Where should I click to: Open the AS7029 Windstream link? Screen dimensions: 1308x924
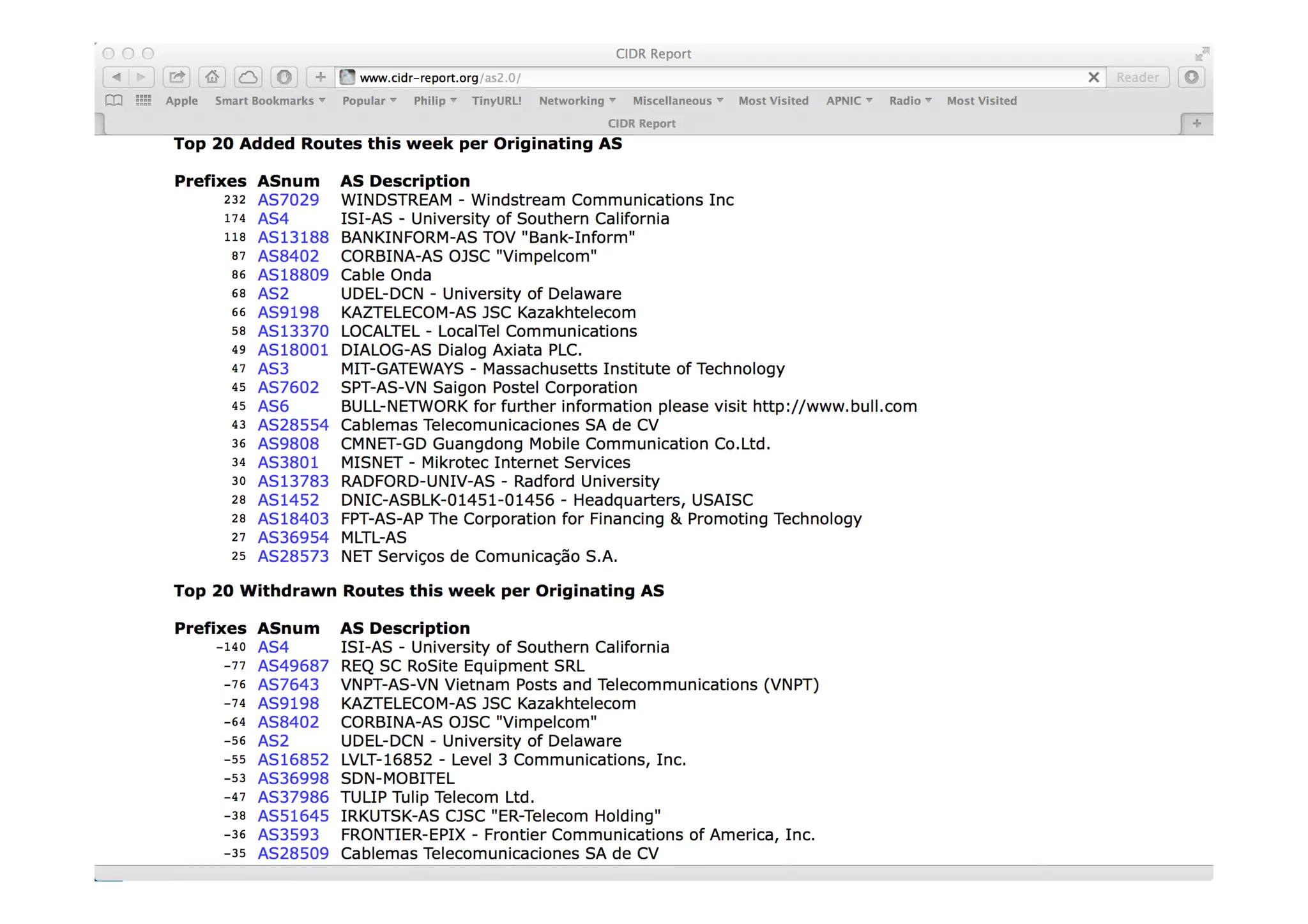[288, 200]
